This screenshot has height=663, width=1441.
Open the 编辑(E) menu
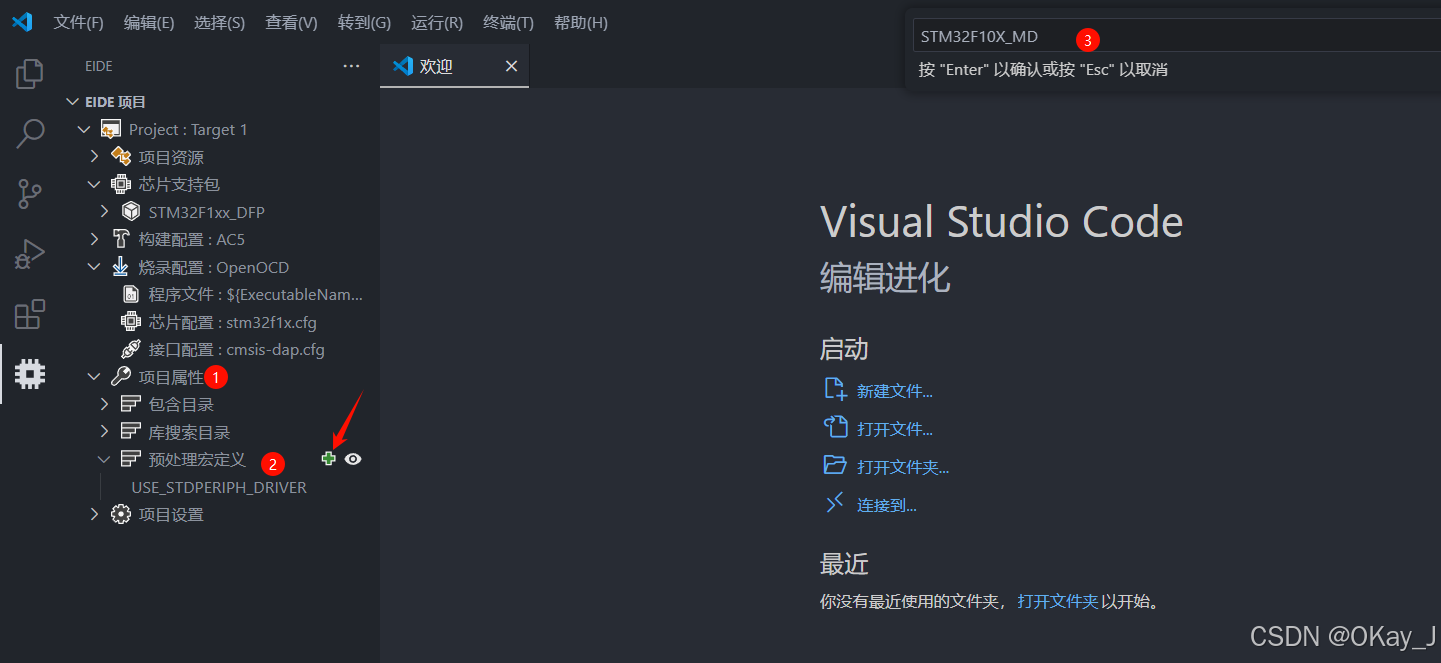pyautogui.click(x=149, y=22)
